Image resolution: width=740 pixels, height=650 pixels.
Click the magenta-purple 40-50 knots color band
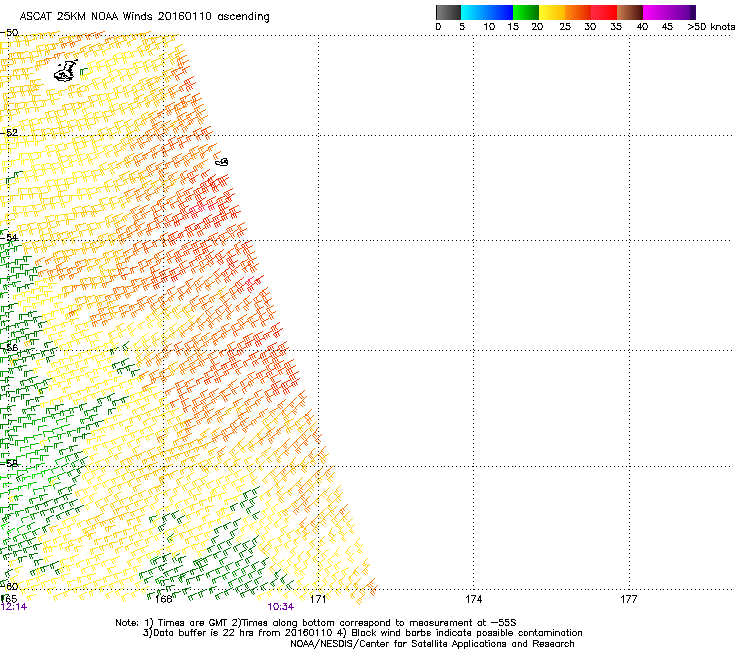pyautogui.click(x=669, y=12)
